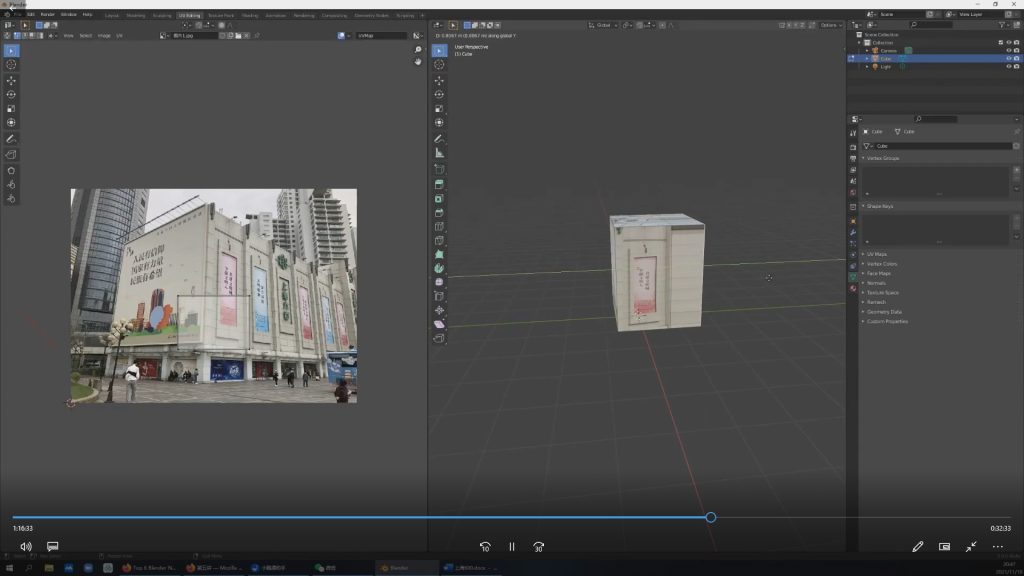The image size is (1024, 576).
Task: Click the Annotate pencil tool in UV editor
Action: click(11, 138)
